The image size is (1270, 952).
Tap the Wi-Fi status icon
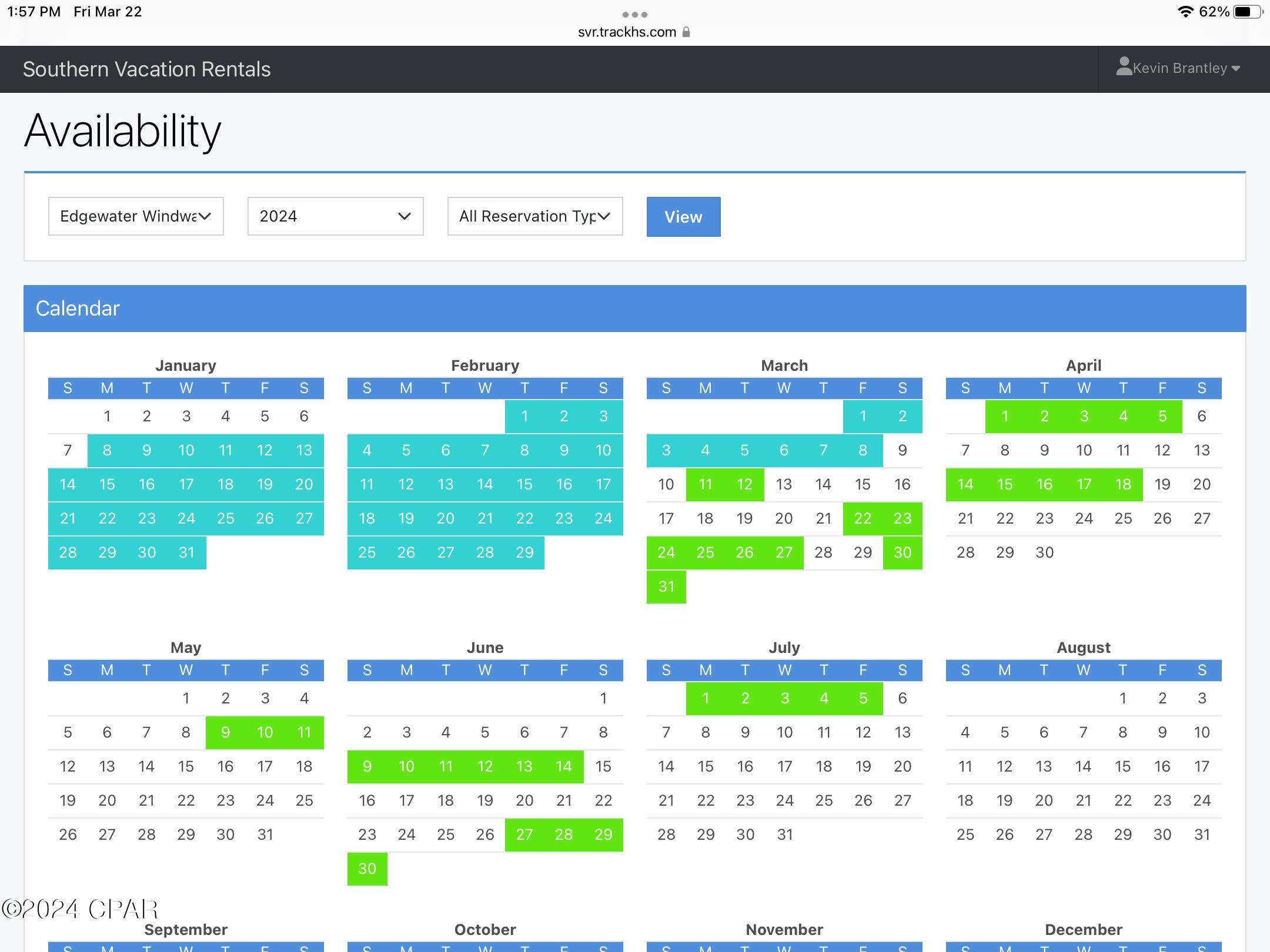(1185, 12)
